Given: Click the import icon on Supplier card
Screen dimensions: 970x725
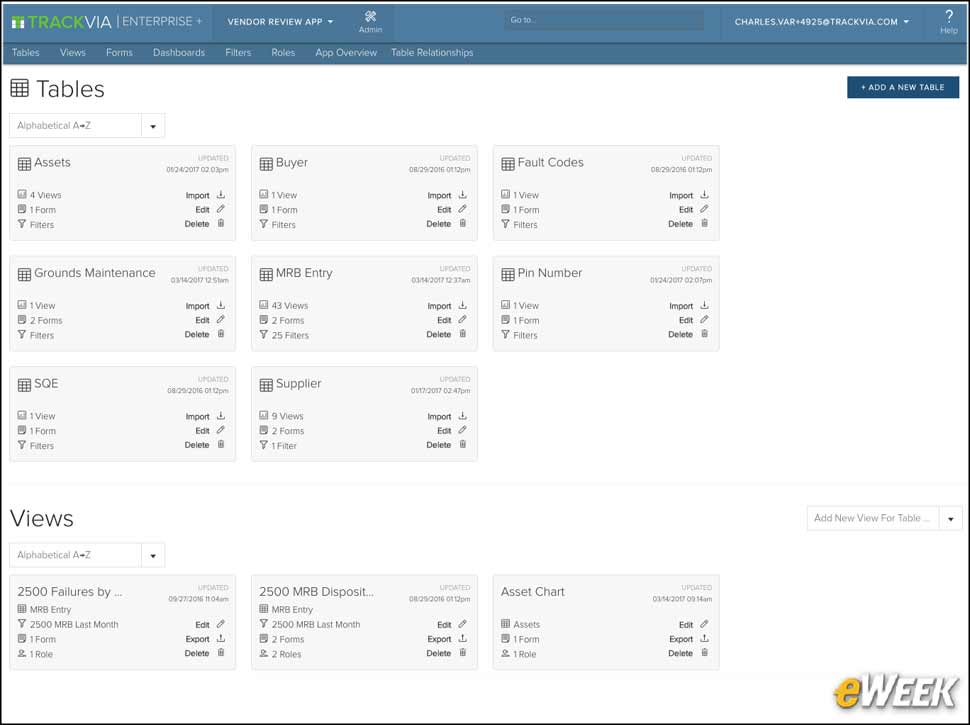Looking at the screenshot, I should tap(463, 416).
